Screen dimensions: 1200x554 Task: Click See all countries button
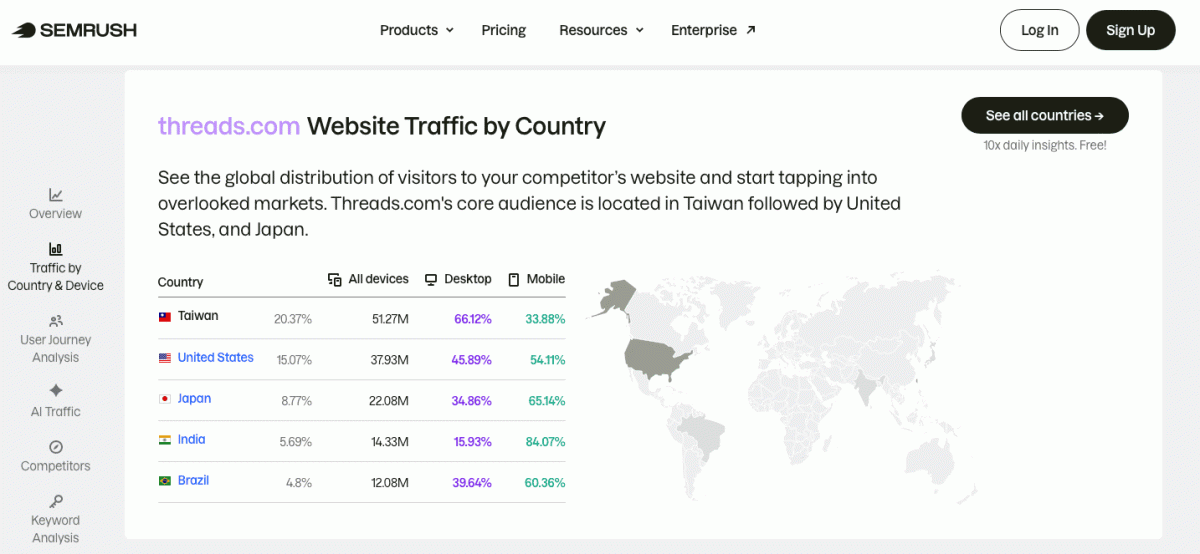1045,115
